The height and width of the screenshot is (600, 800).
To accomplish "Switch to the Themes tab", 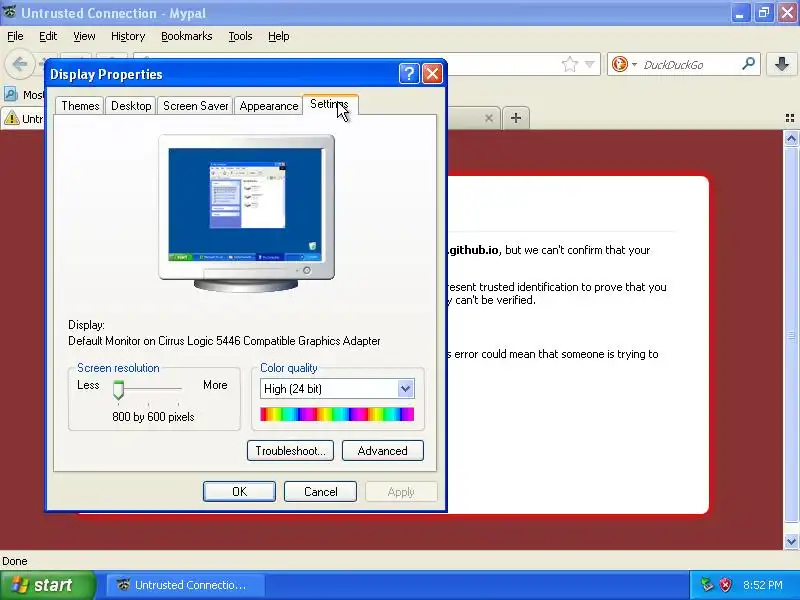I will coord(80,106).
